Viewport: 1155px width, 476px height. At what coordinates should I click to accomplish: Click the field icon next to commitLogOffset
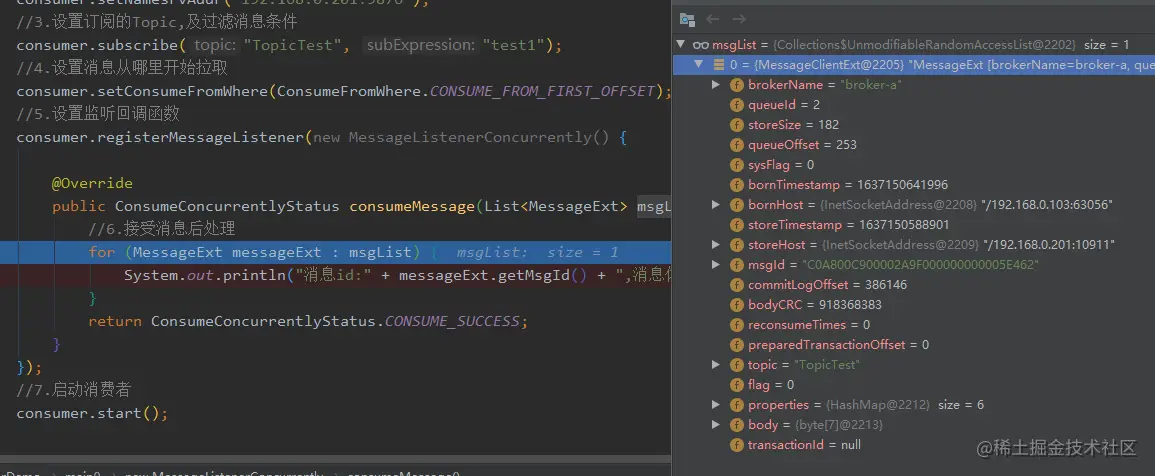736,284
